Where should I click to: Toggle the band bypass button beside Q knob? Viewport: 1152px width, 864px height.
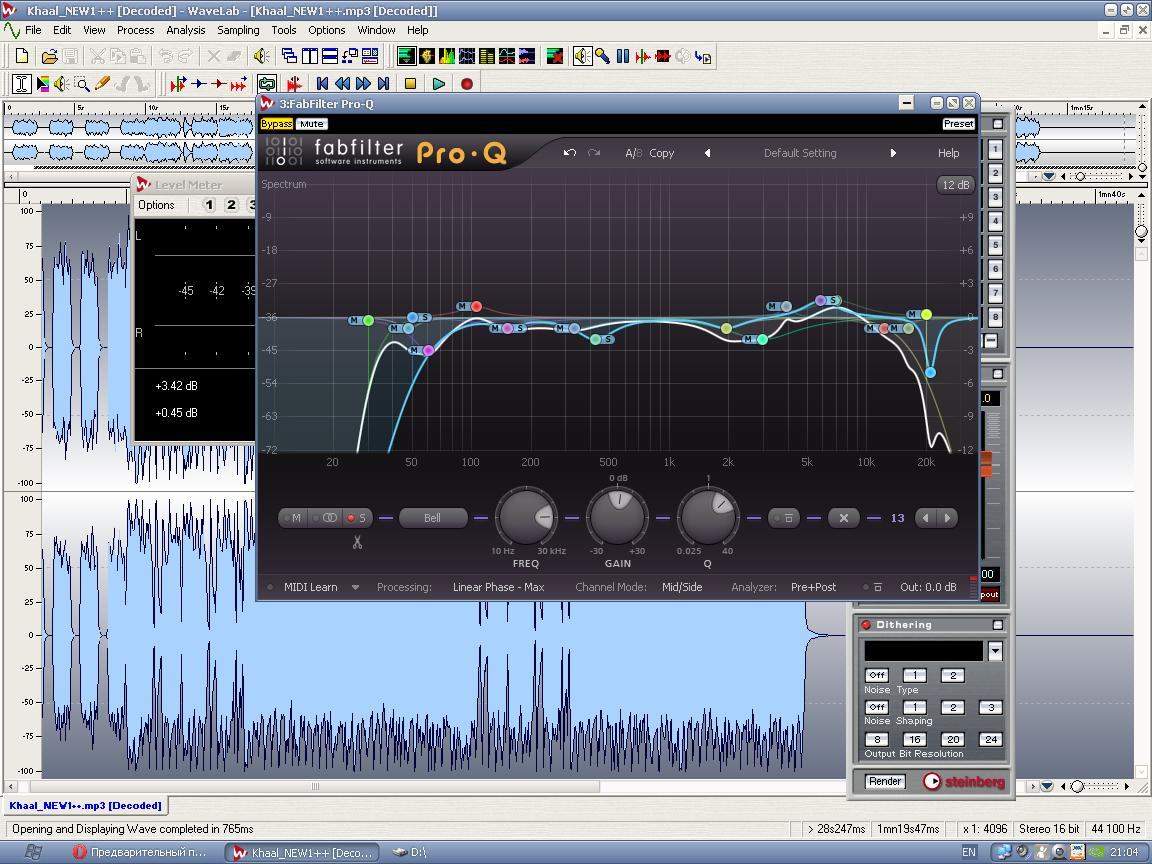pos(783,518)
